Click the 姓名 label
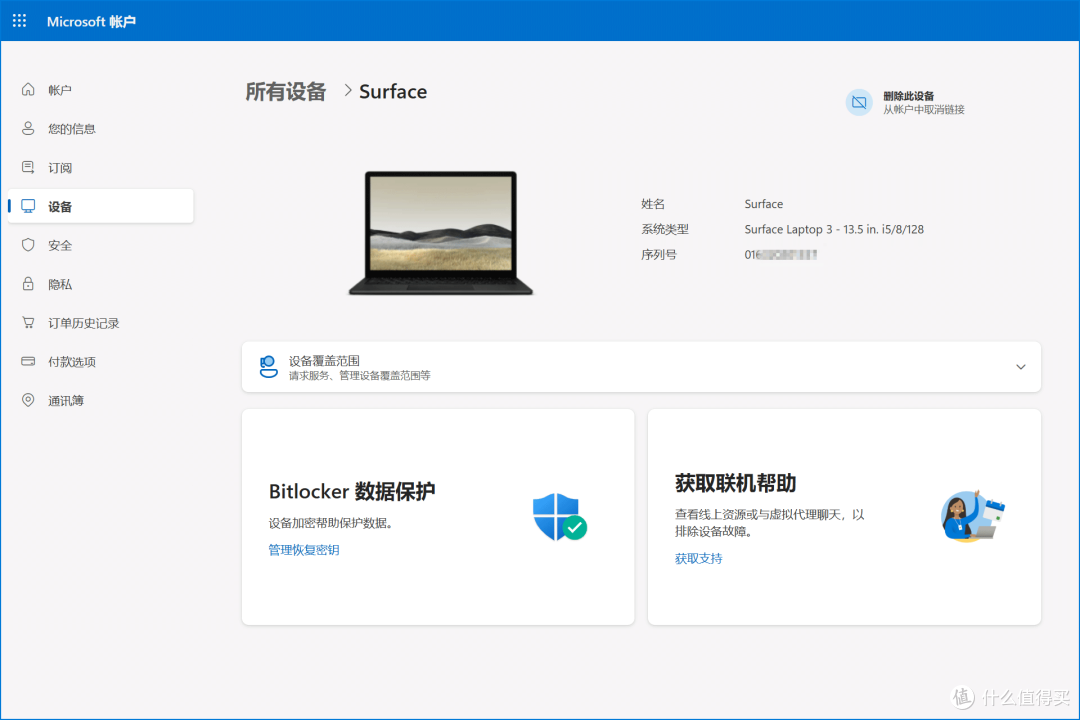Viewport: 1080px width, 720px height. point(653,204)
